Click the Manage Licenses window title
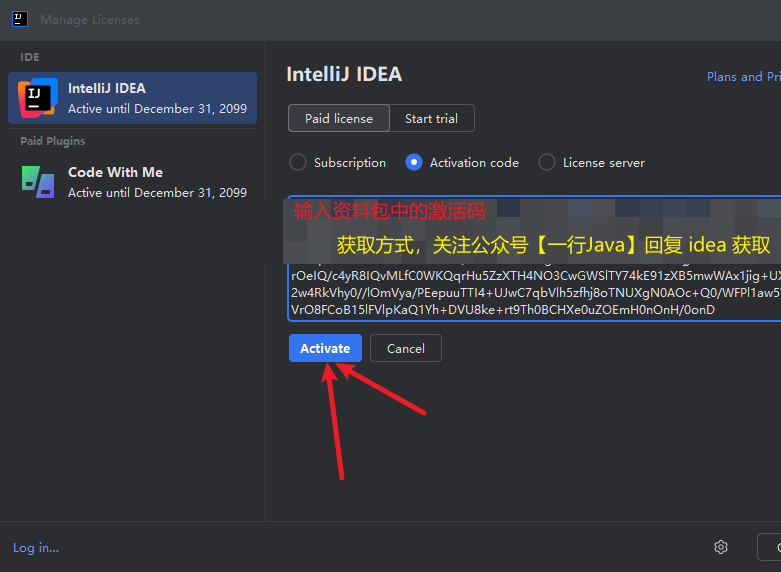This screenshot has width=781, height=572. [90, 20]
